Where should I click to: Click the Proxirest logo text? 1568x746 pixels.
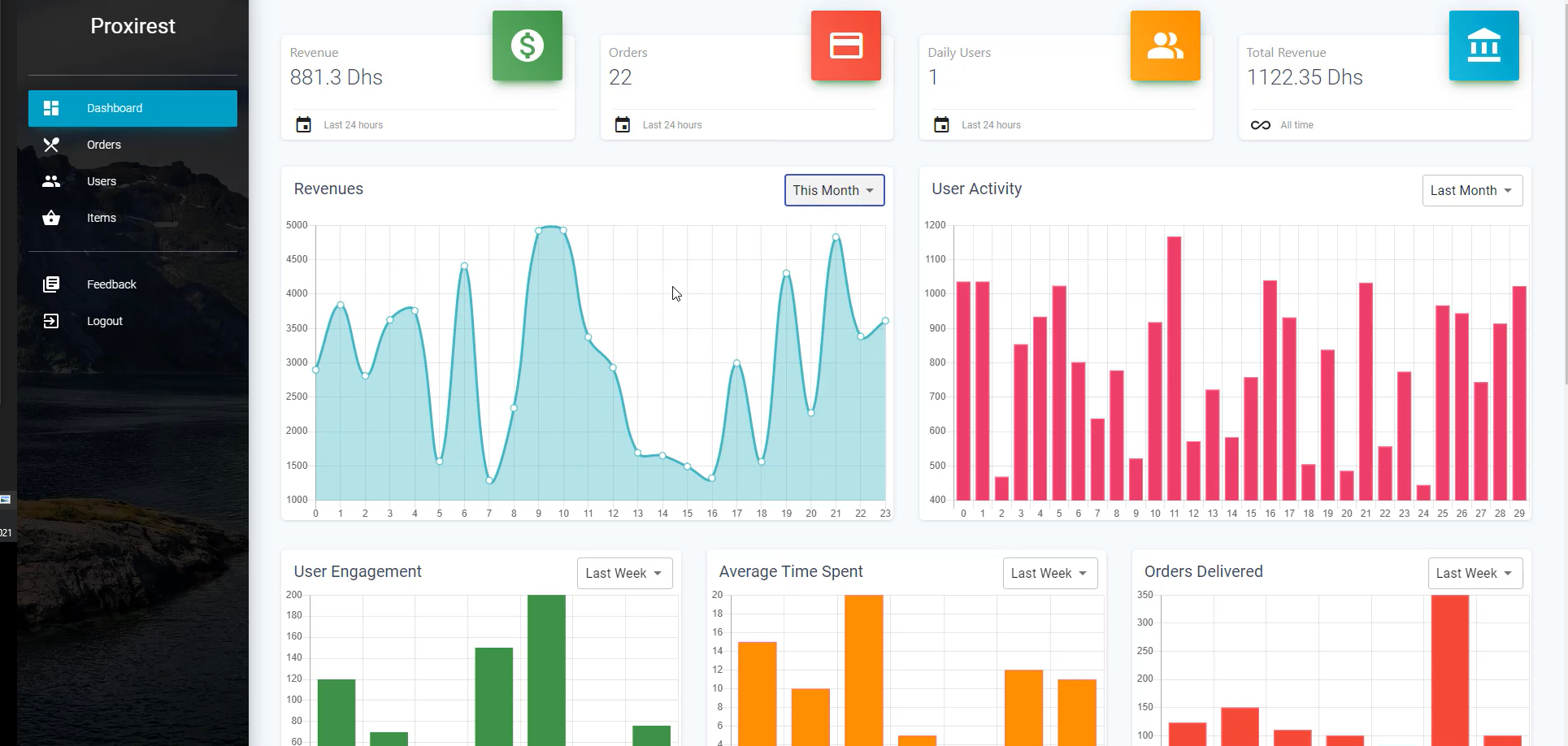click(x=132, y=26)
